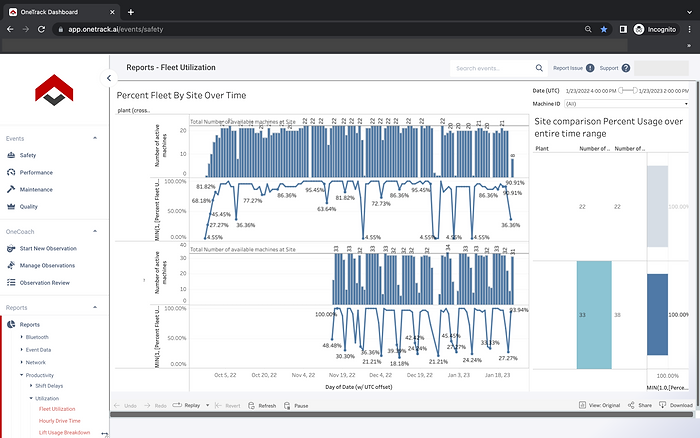This screenshot has height=438, width=700.
Task: Pause the dashboard auto updates
Action: click(295, 405)
